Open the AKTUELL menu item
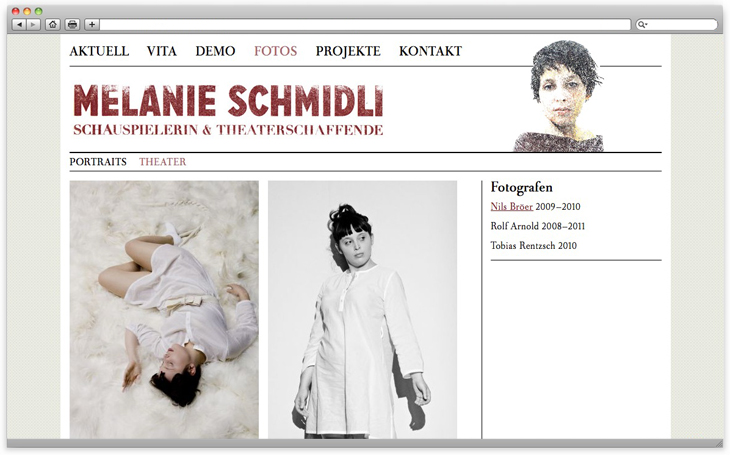This screenshot has height=455, width=730. click(99, 51)
